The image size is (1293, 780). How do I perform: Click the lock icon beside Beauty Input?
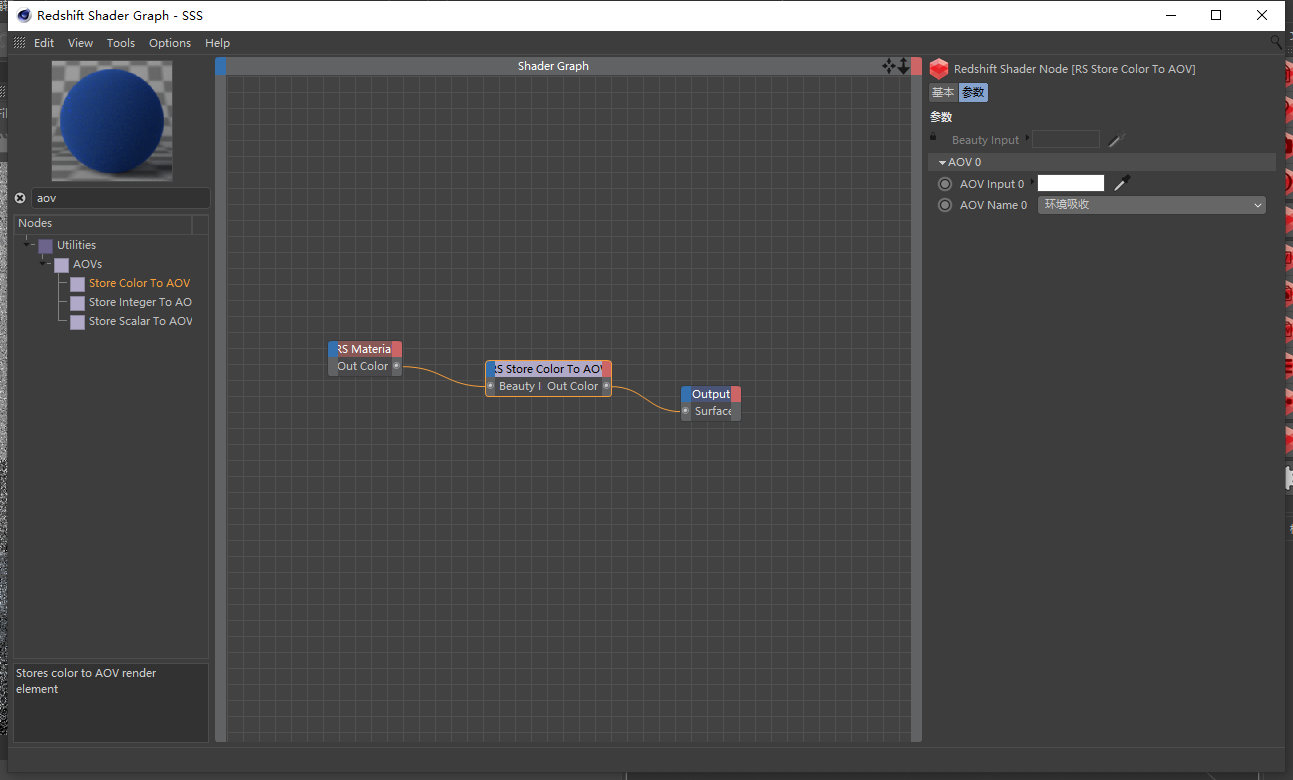[933, 136]
